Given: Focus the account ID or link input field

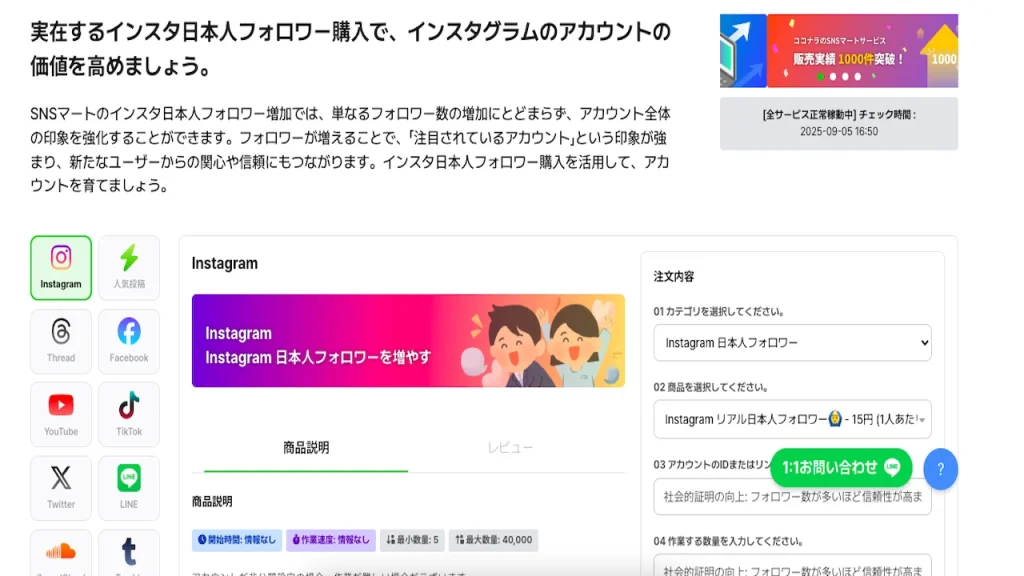Looking at the screenshot, I should [792, 497].
